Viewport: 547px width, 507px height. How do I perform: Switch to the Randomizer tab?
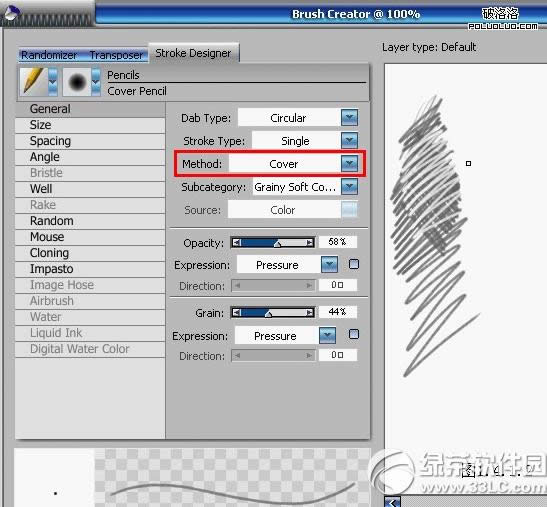click(49, 55)
